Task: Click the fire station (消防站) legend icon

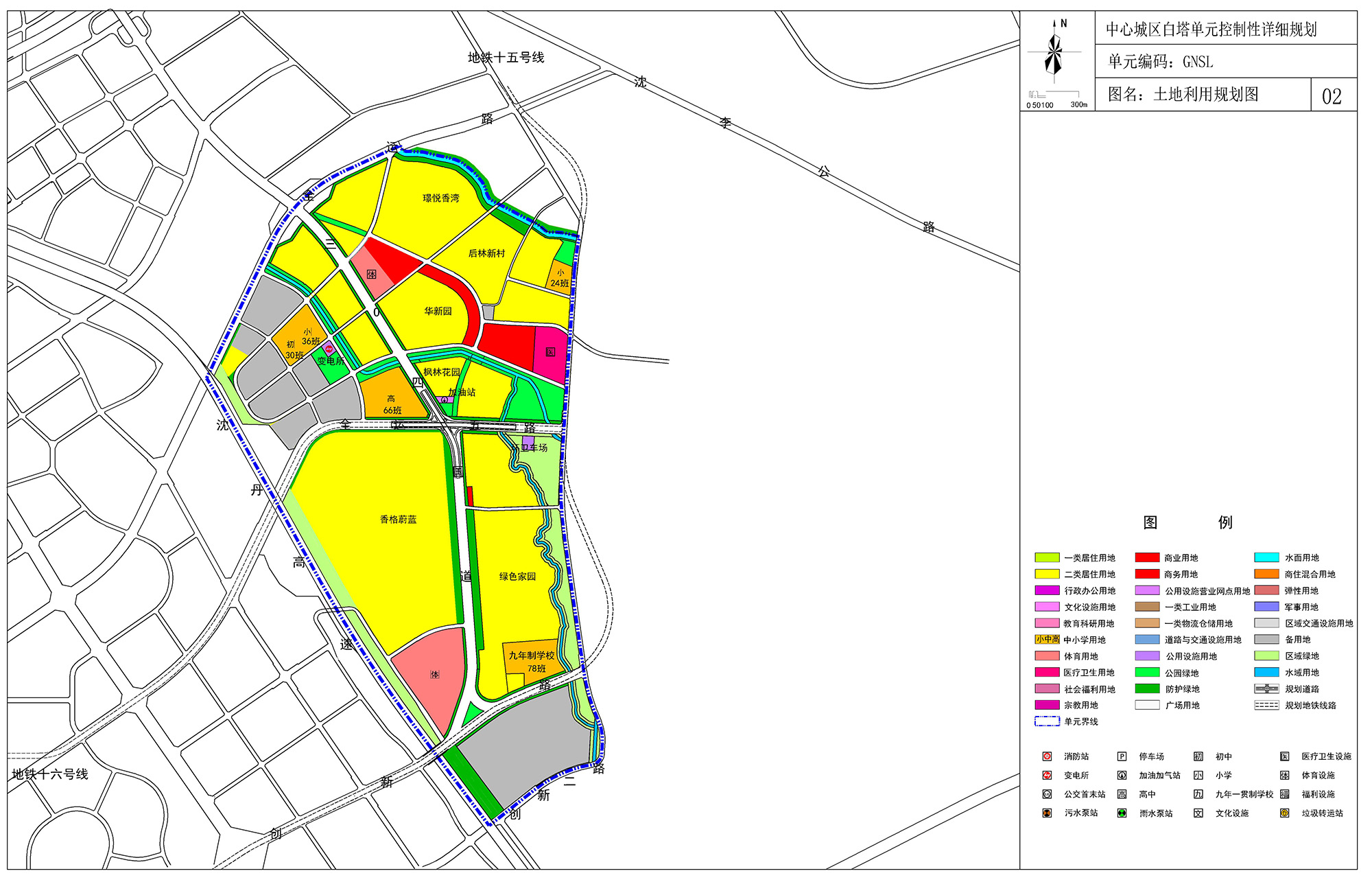Action: [x=1047, y=756]
